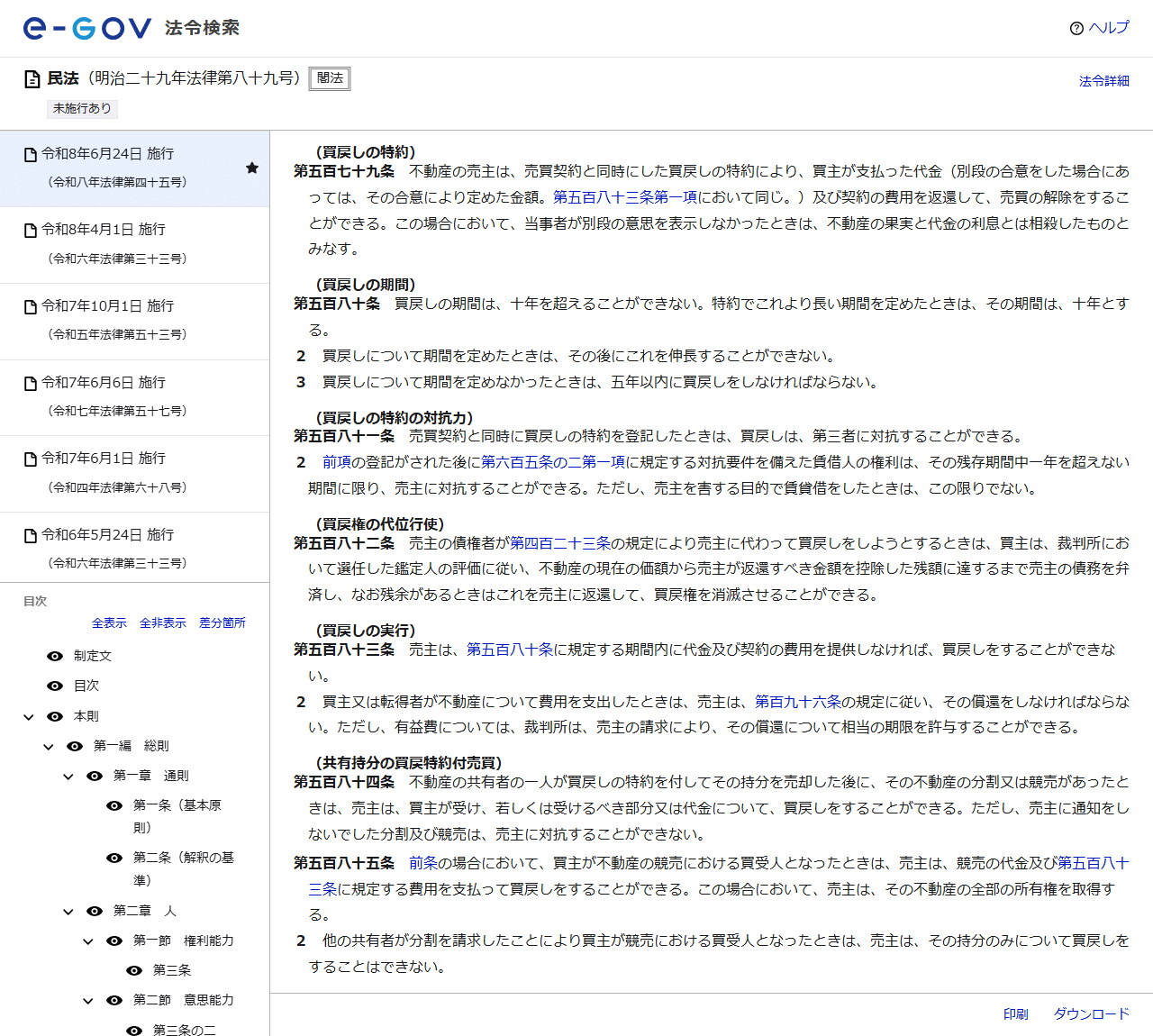
Task: Click document icon for 令和7年6月6日 施行
Action: click(x=31, y=384)
